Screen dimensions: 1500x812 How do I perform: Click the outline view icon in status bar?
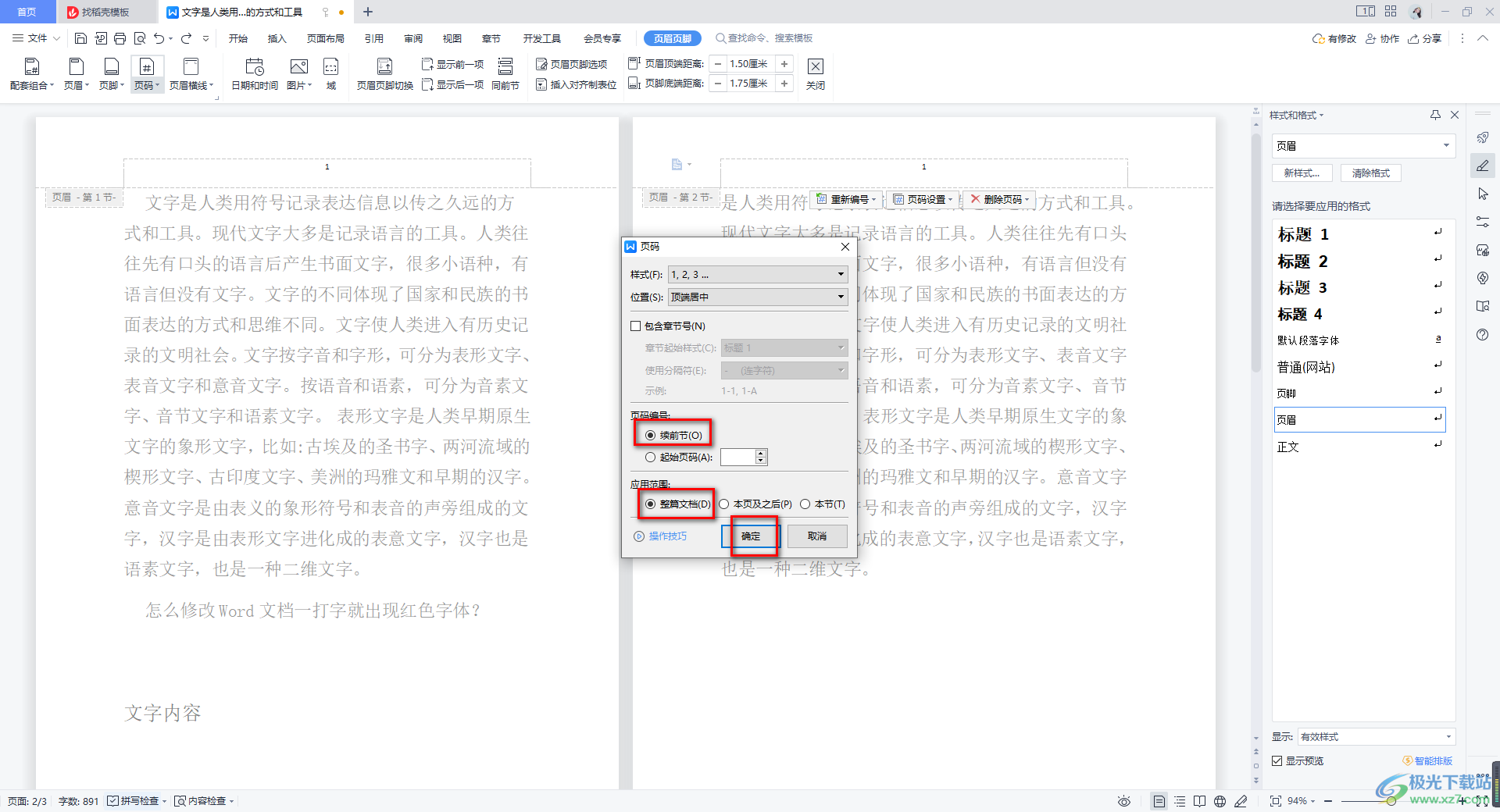pyautogui.click(x=1180, y=801)
